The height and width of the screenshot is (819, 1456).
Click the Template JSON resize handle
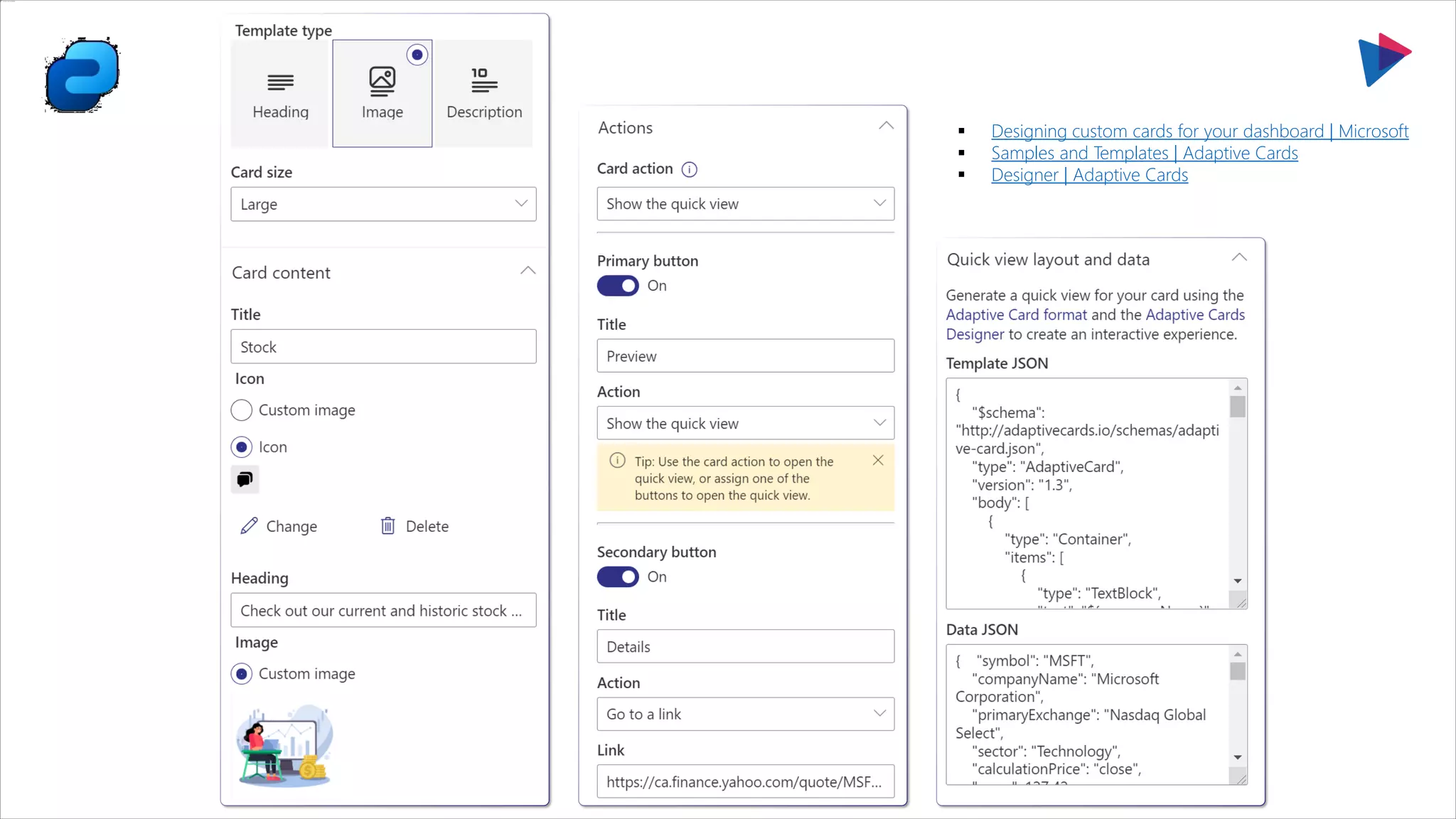coord(1241,602)
